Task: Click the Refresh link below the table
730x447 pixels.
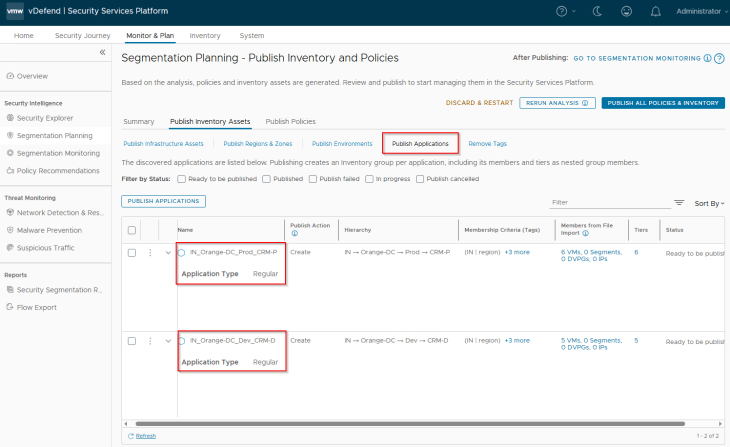Action: point(142,436)
